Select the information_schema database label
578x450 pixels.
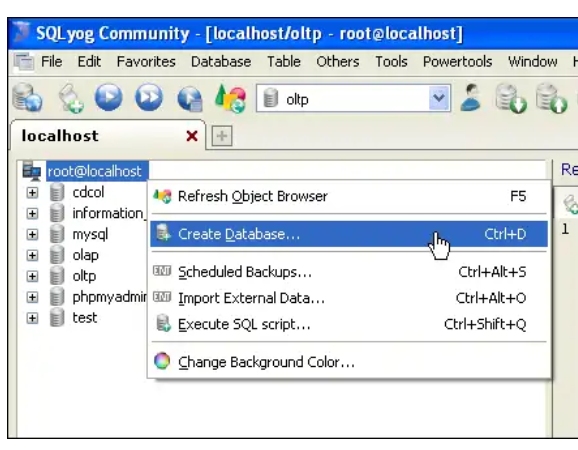pyautogui.click(x=109, y=213)
